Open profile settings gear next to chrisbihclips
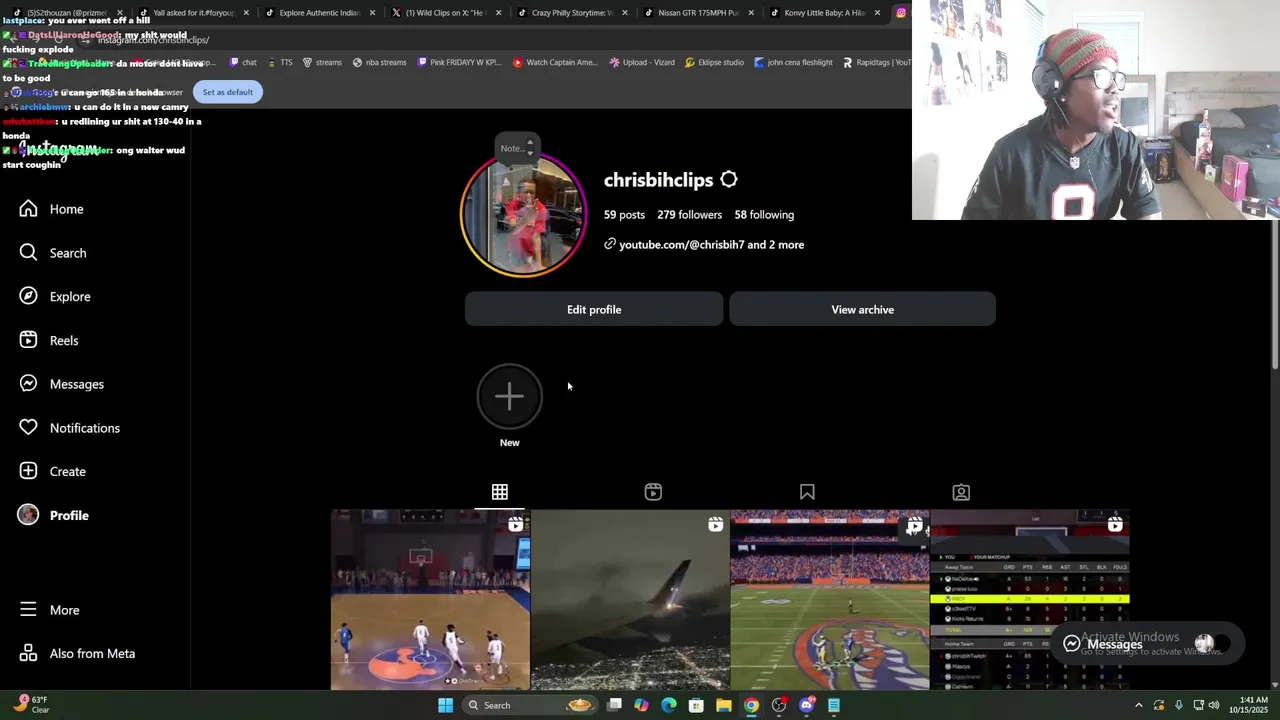This screenshot has width=1280, height=720. point(729,180)
